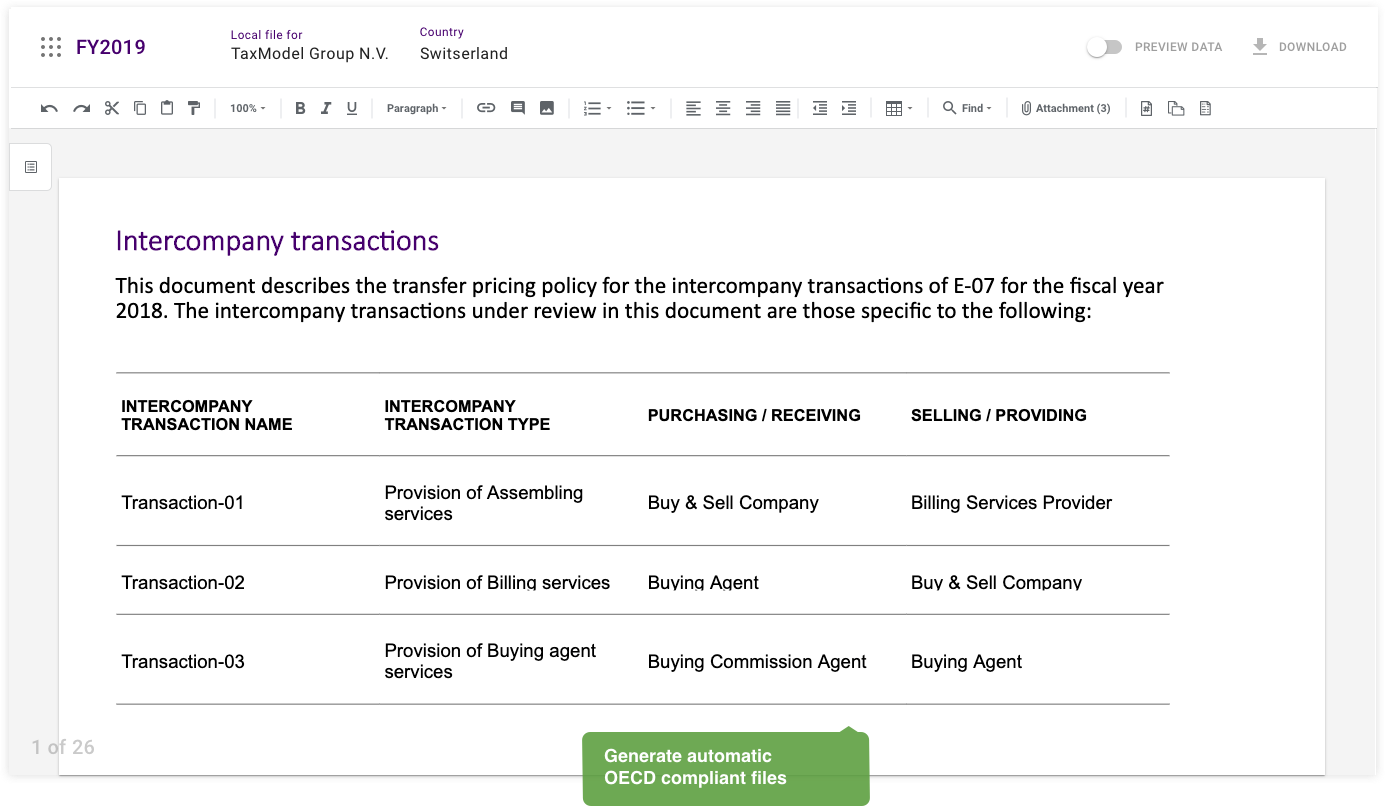Viewport: 1385px width, 806px height.
Task: Undo the last edit
Action: point(49,108)
